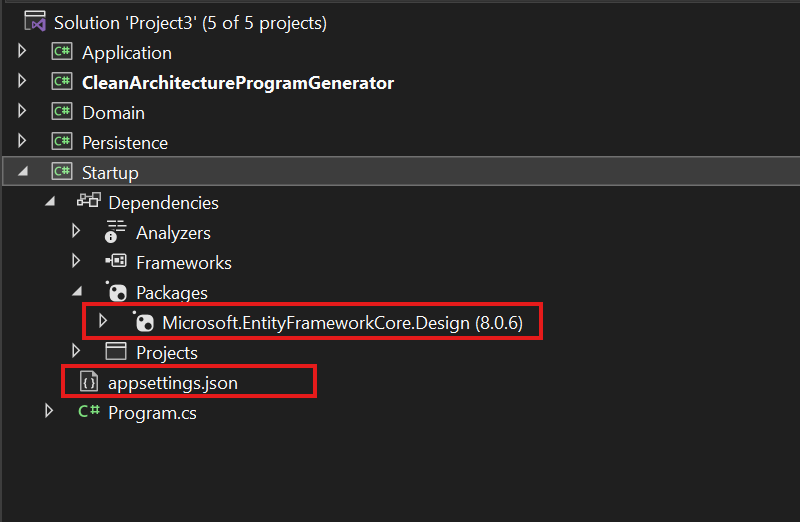
Task: Expand the Application project node
Action: click(22, 51)
